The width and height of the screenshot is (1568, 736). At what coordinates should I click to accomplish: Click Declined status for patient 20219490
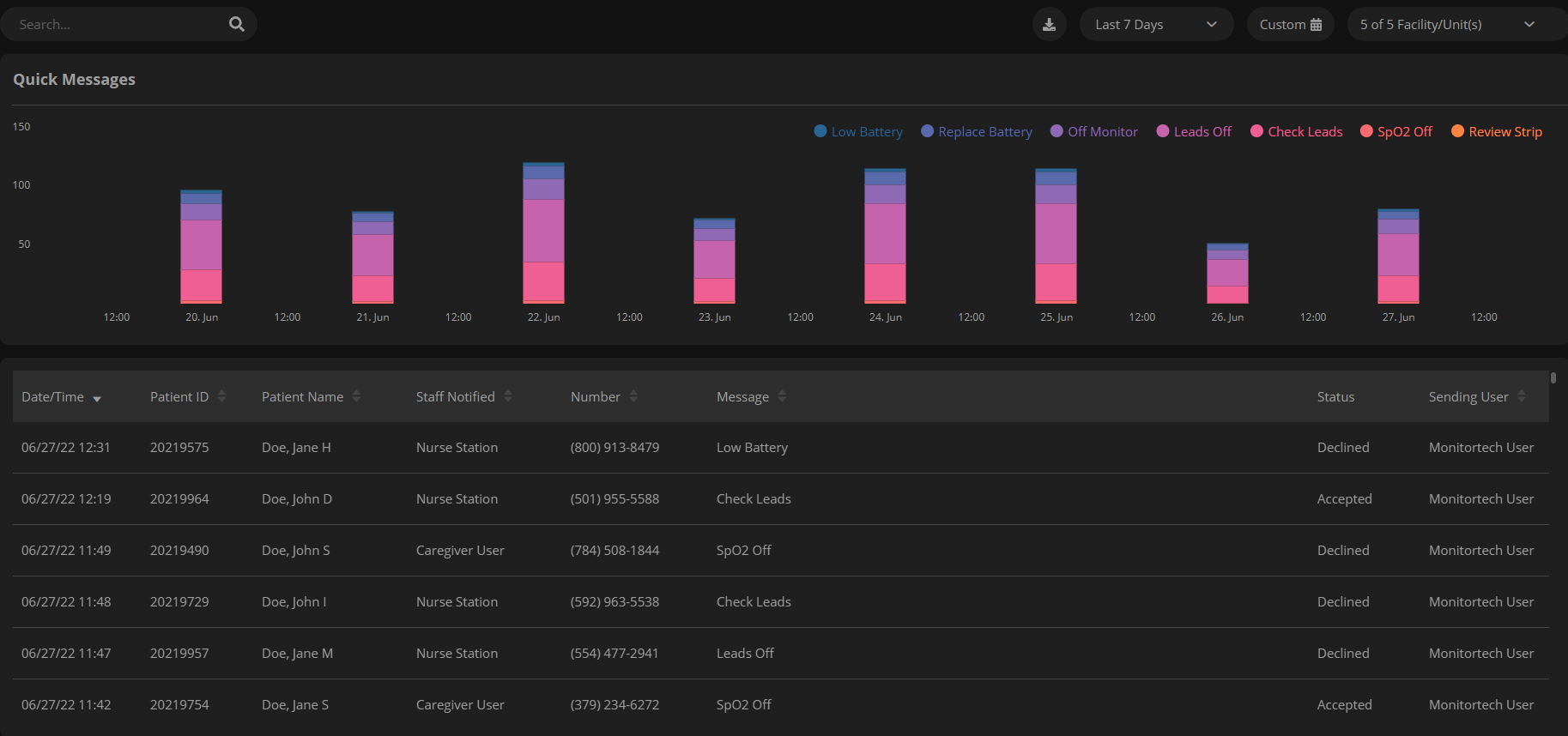[x=1343, y=550]
